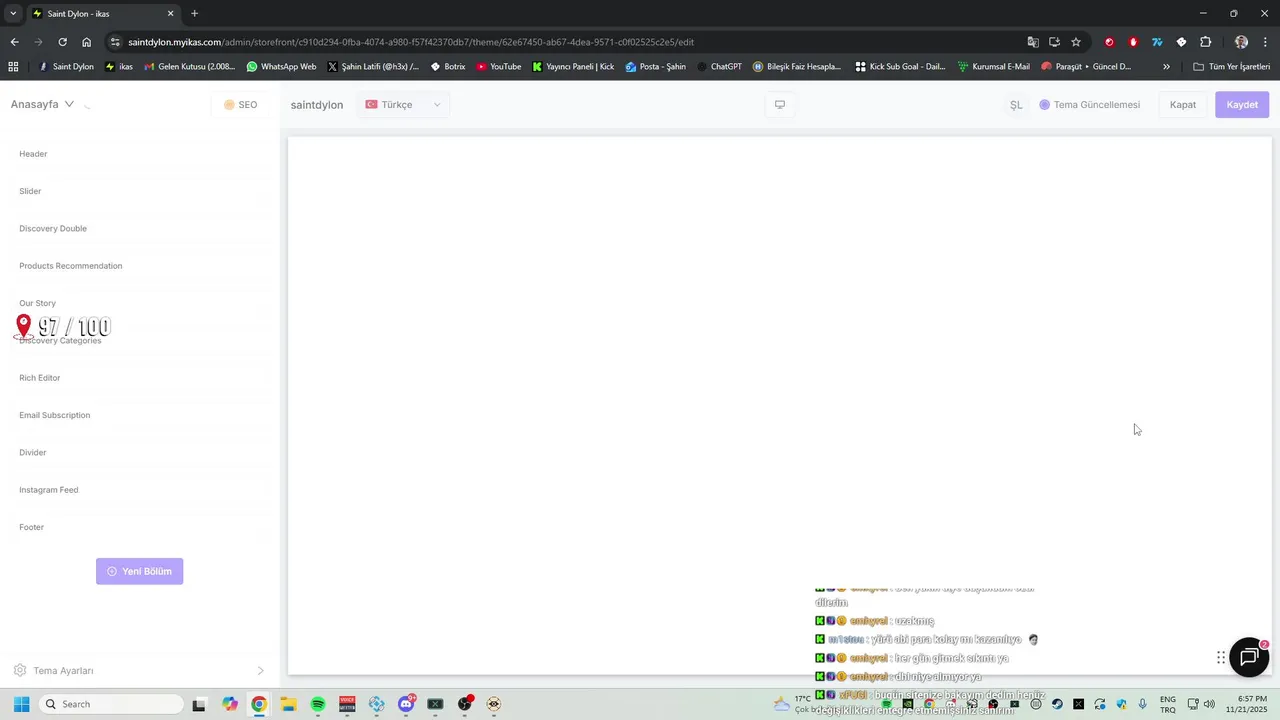1280x720 pixels.
Task: Open the Chrome three-dot menu
Action: [1266, 42]
